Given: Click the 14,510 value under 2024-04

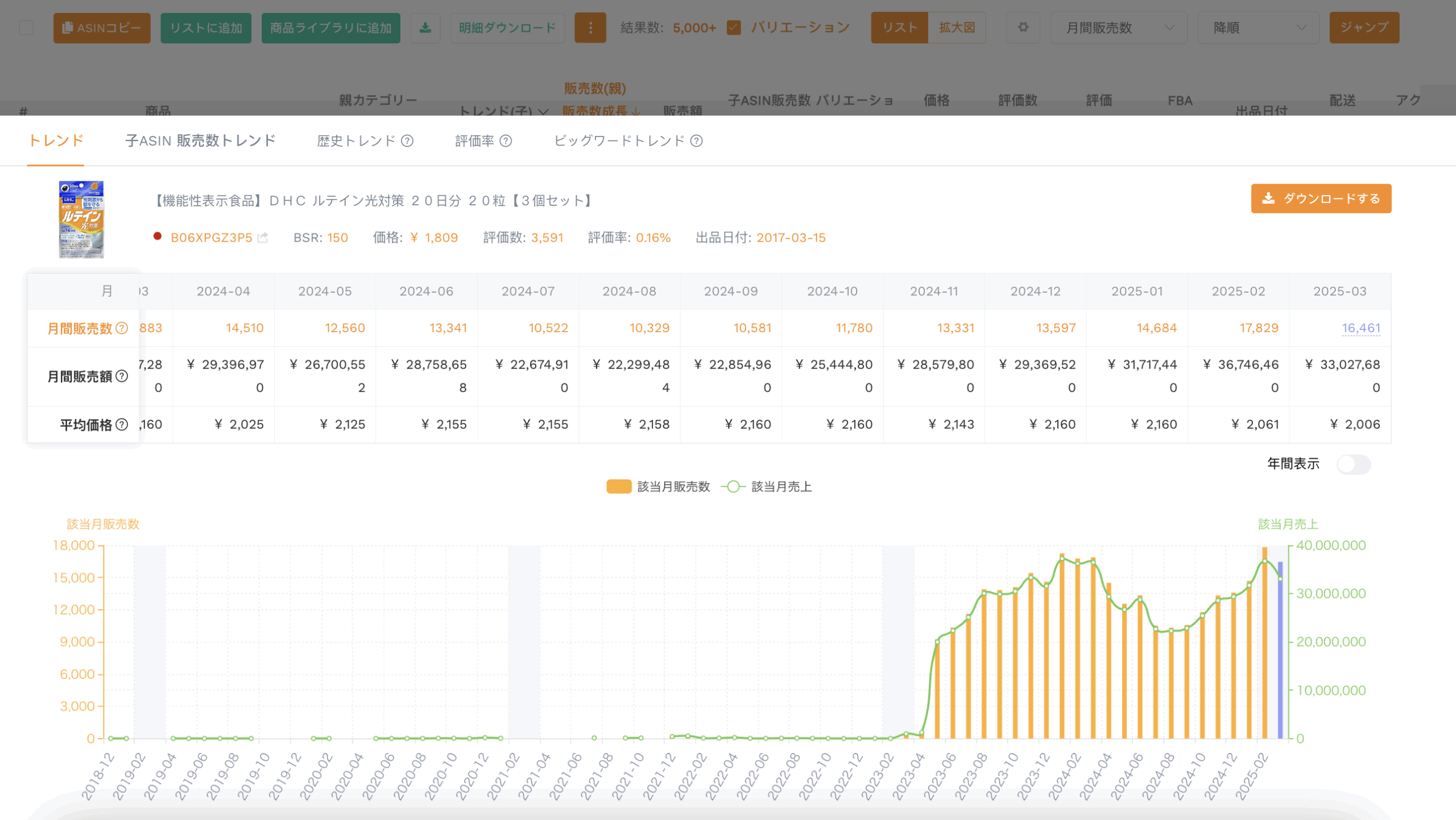Looking at the screenshot, I should [245, 328].
